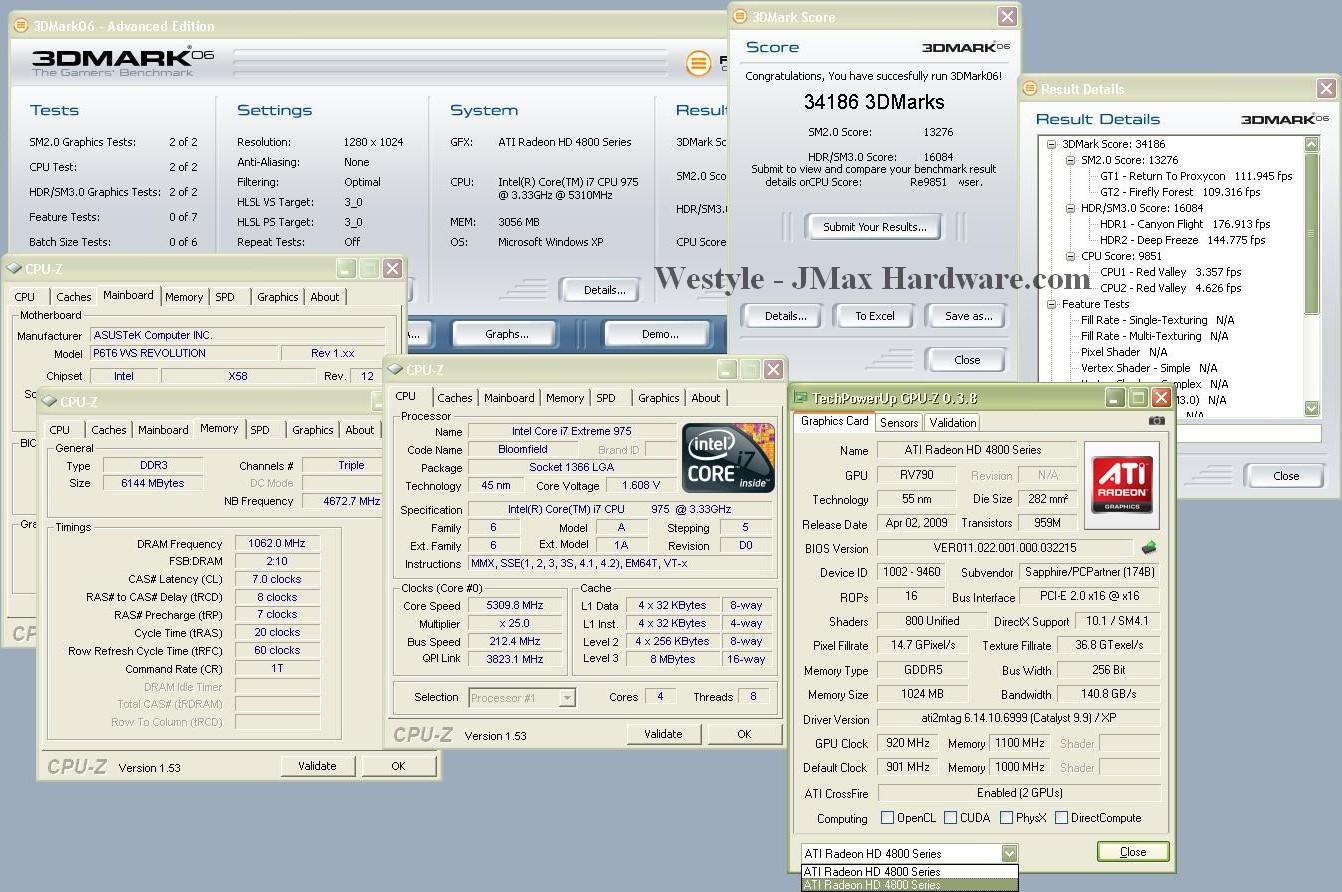Switch to the Sensors tab in GPU-Z
The width and height of the screenshot is (1342, 892).
click(x=899, y=423)
